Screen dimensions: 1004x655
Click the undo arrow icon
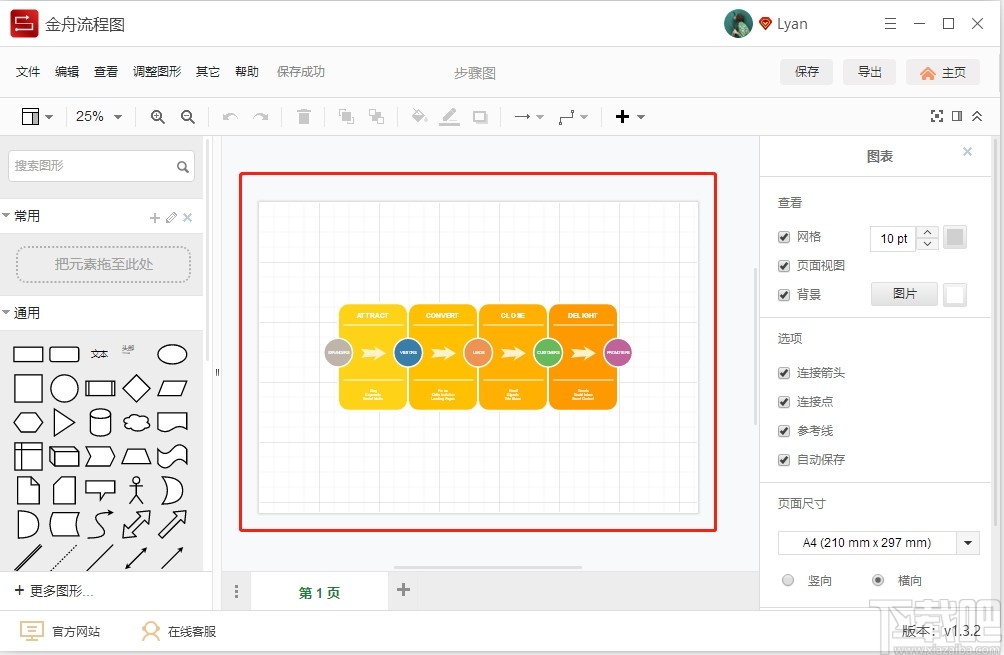[229, 116]
